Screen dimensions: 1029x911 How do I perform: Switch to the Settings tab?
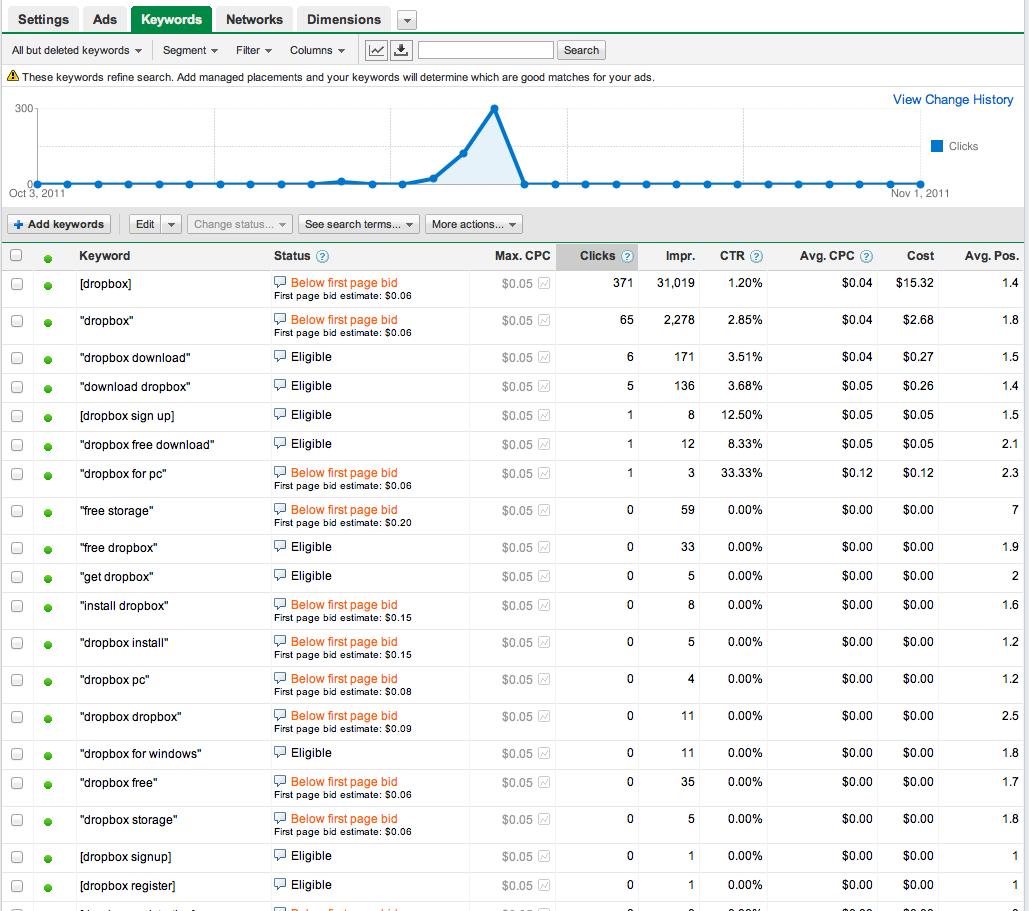click(43, 20)
